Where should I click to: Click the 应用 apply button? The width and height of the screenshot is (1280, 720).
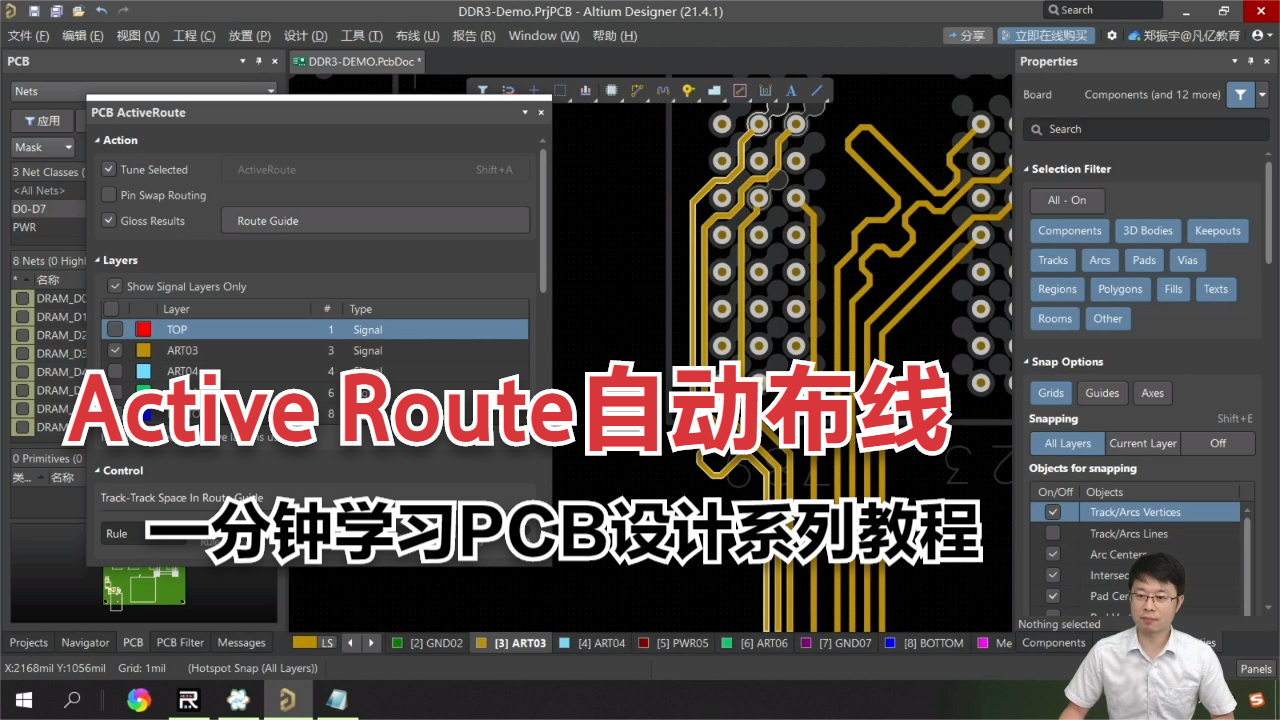(41, 121)
